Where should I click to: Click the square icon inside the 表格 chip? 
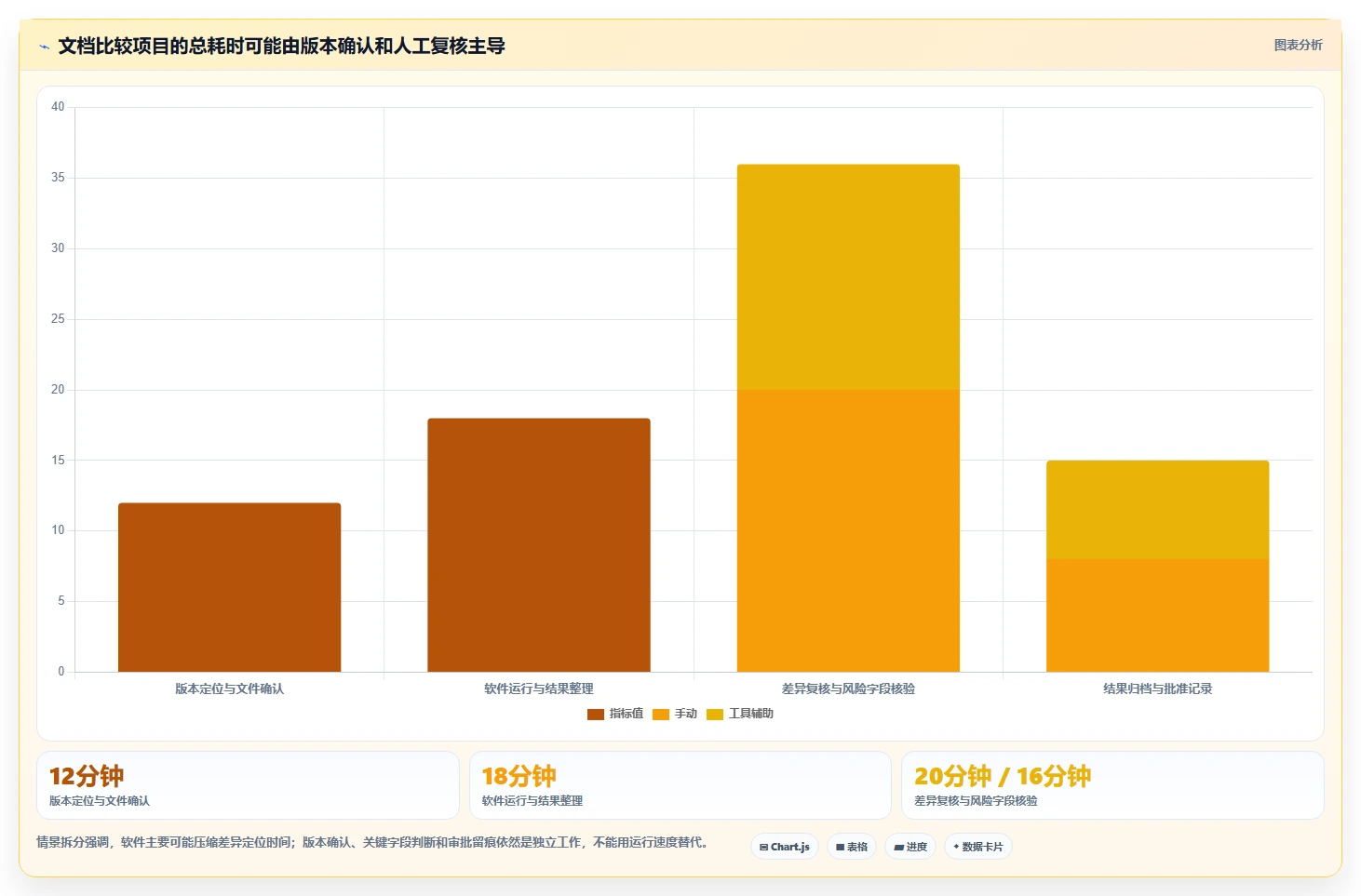(840, 848)
